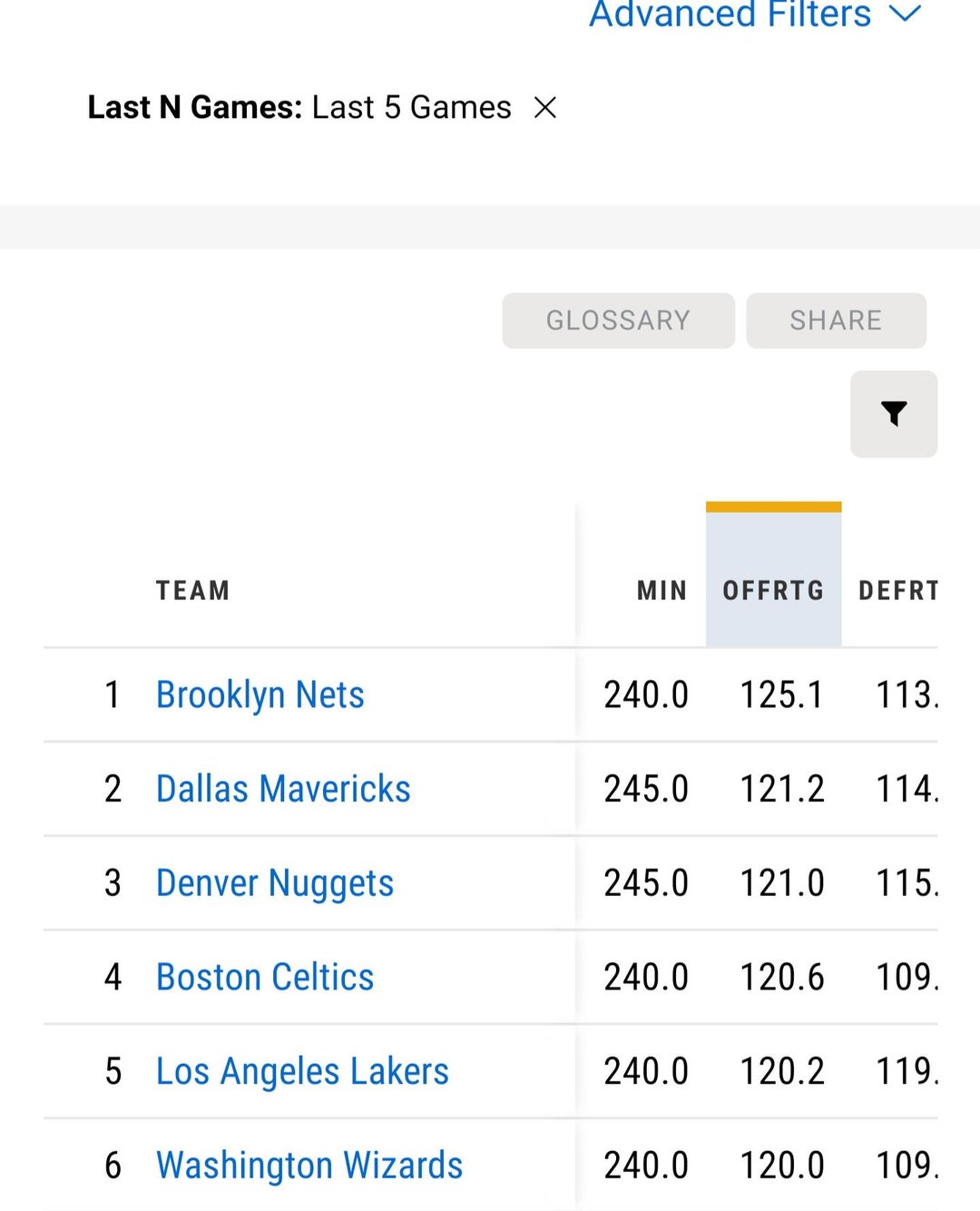Open the Dallas Mavericks team link
This screenshot has height=1211, width=980.
283,789
